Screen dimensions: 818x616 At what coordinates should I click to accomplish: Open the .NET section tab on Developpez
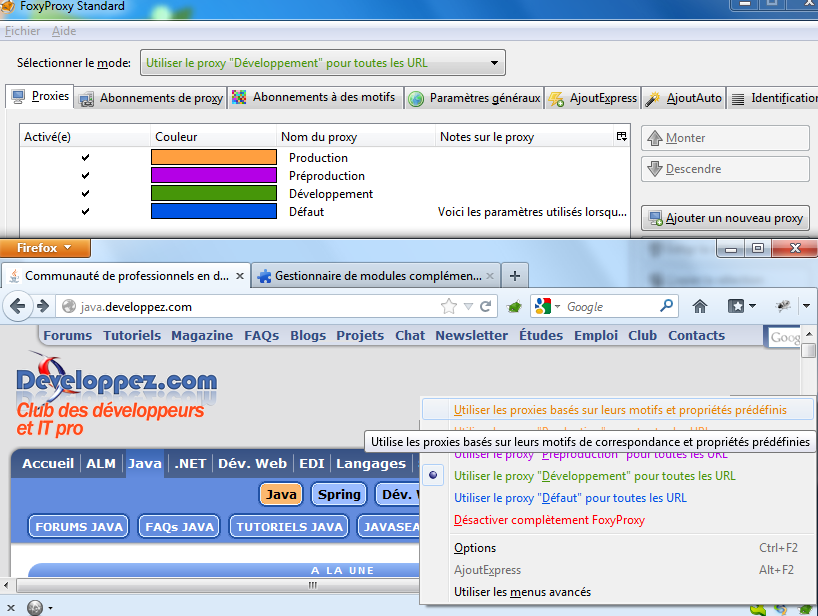click(x=190, y=463)
